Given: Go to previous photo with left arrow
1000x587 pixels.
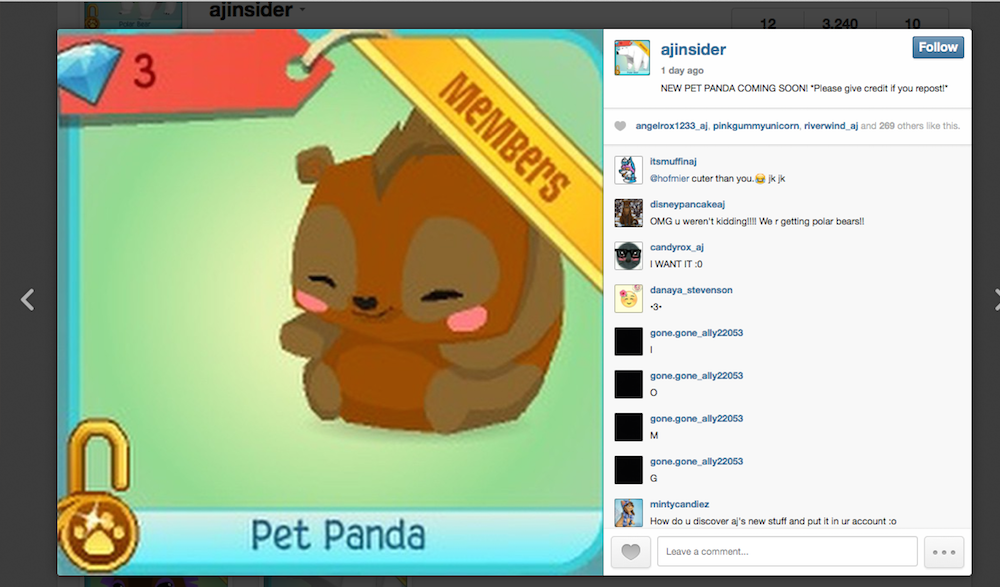Looking at the screenshot, I should click(27, 299).
